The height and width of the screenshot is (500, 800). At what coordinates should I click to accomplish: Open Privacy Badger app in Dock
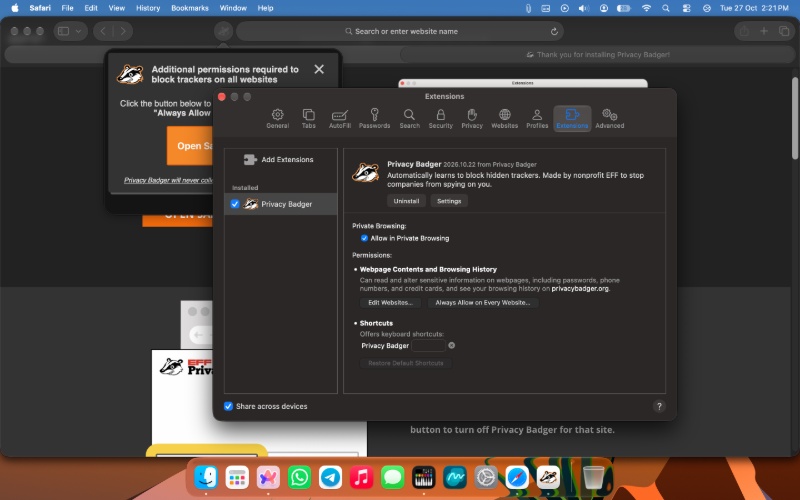click(548, 478)
